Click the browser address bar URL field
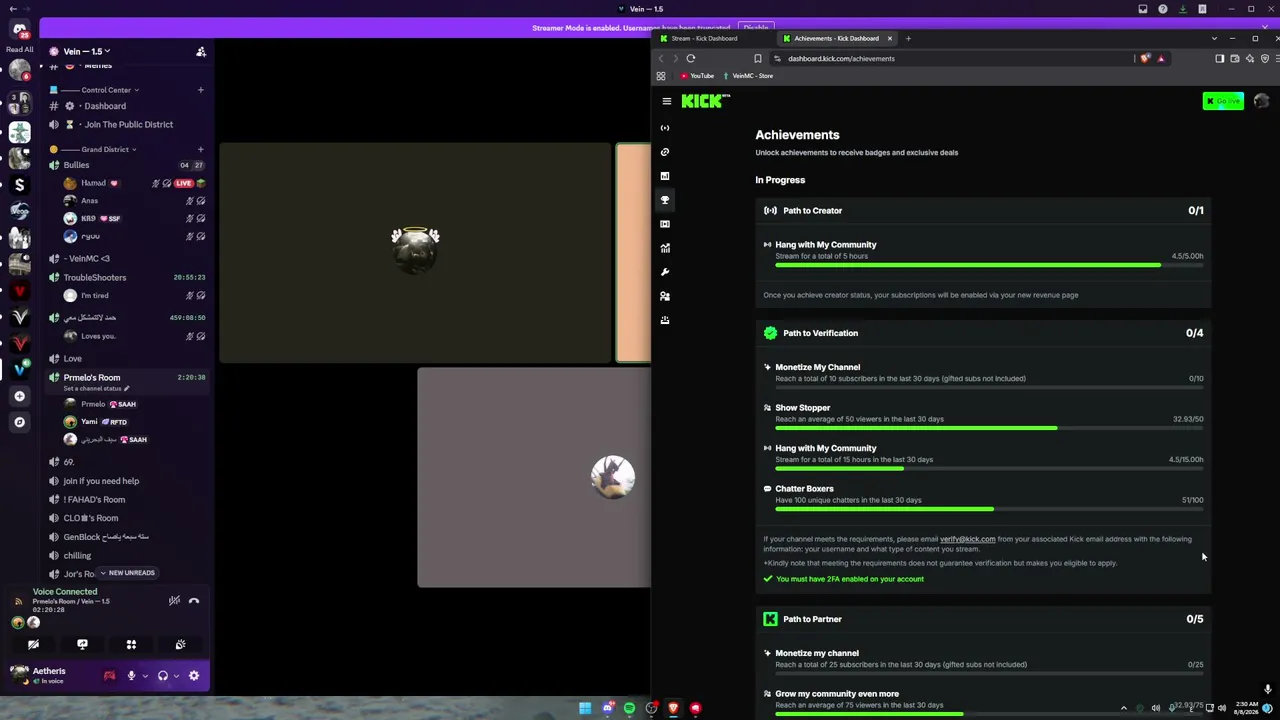Image resolution: width=1280 pixels, height=720 pixels. [950, 58]
